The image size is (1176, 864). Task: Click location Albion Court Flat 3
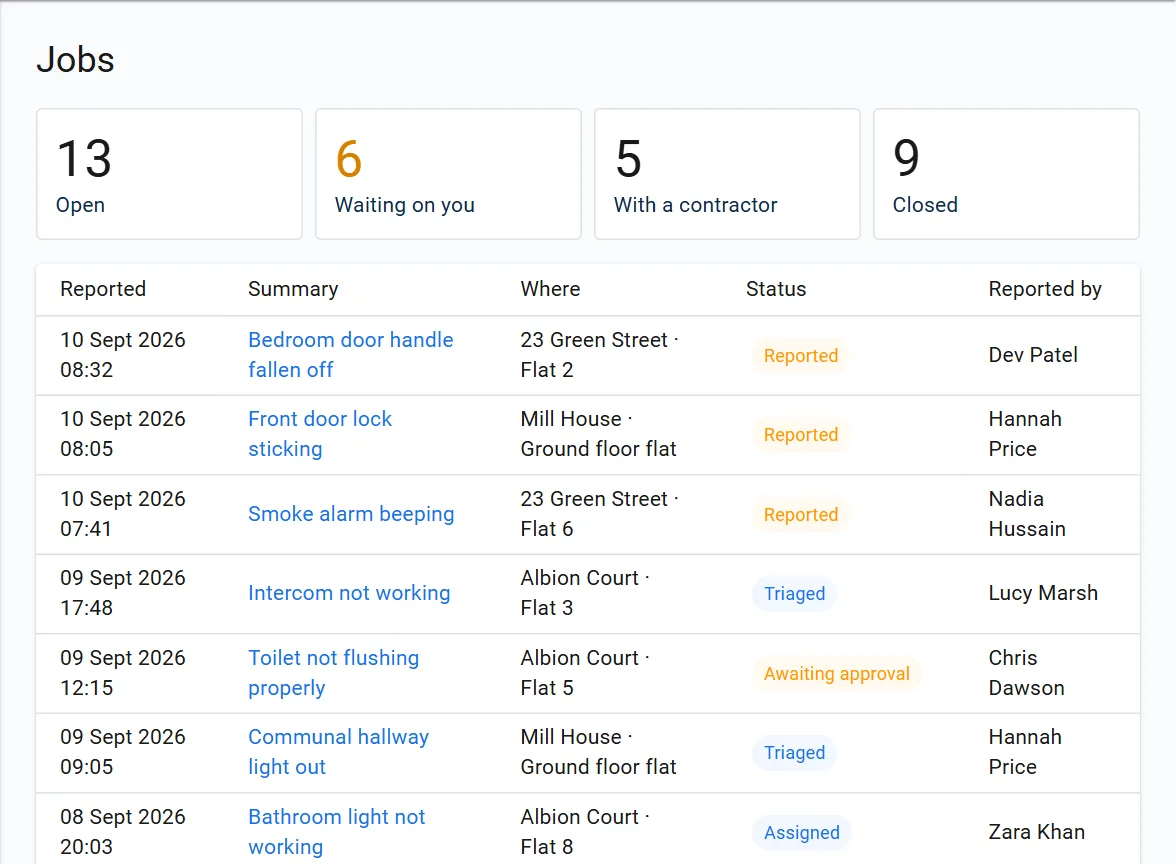[x=585, y=592]
